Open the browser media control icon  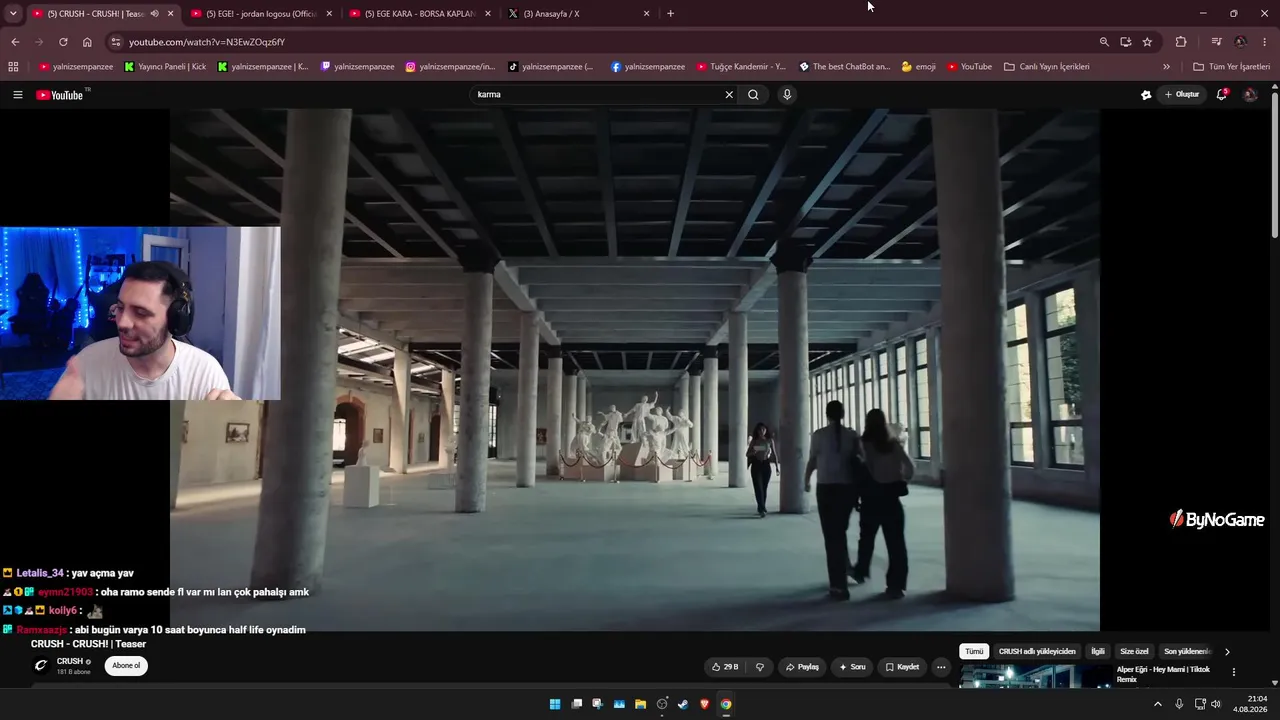(x=1216, y=42)
